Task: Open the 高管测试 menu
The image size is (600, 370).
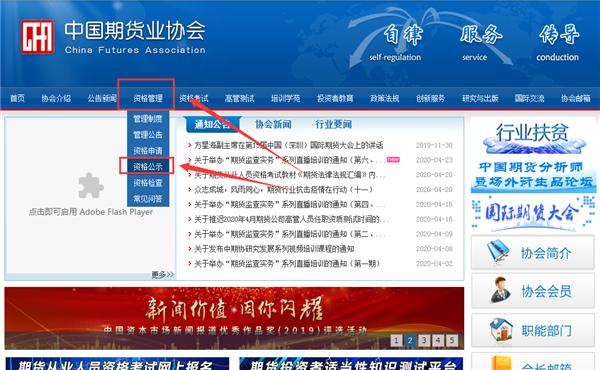Action: [x=240, y=98]
